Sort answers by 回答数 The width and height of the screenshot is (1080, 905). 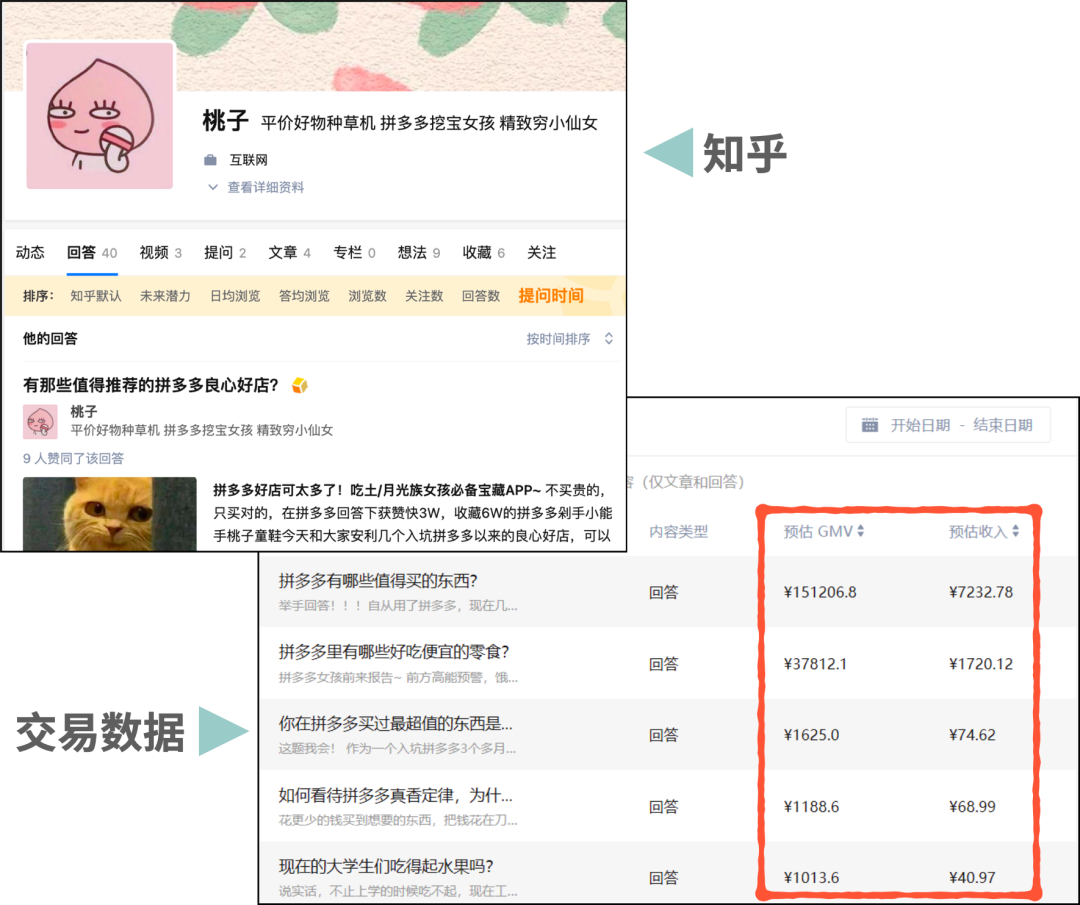click(x=481, y=296)
